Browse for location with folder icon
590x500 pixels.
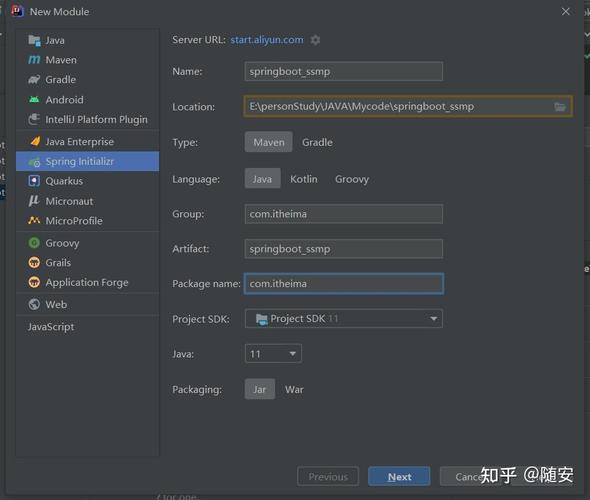coord(560,107)
